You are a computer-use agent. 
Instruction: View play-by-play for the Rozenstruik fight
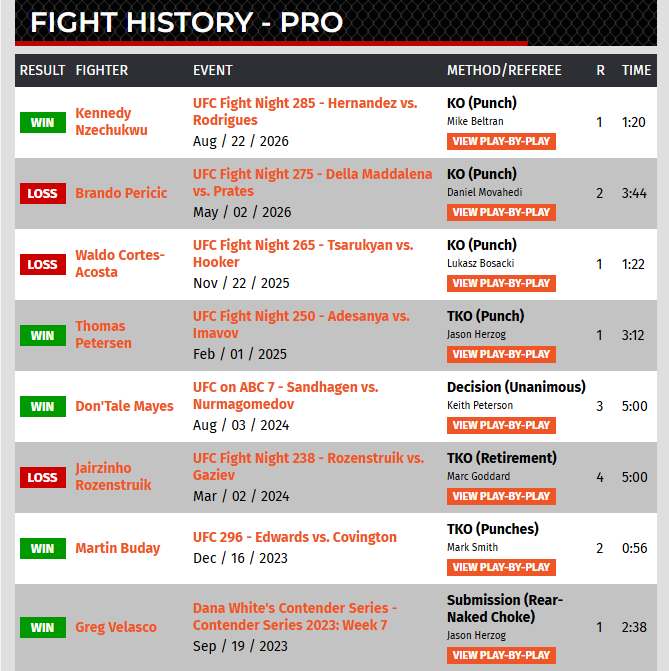[501, 496]
